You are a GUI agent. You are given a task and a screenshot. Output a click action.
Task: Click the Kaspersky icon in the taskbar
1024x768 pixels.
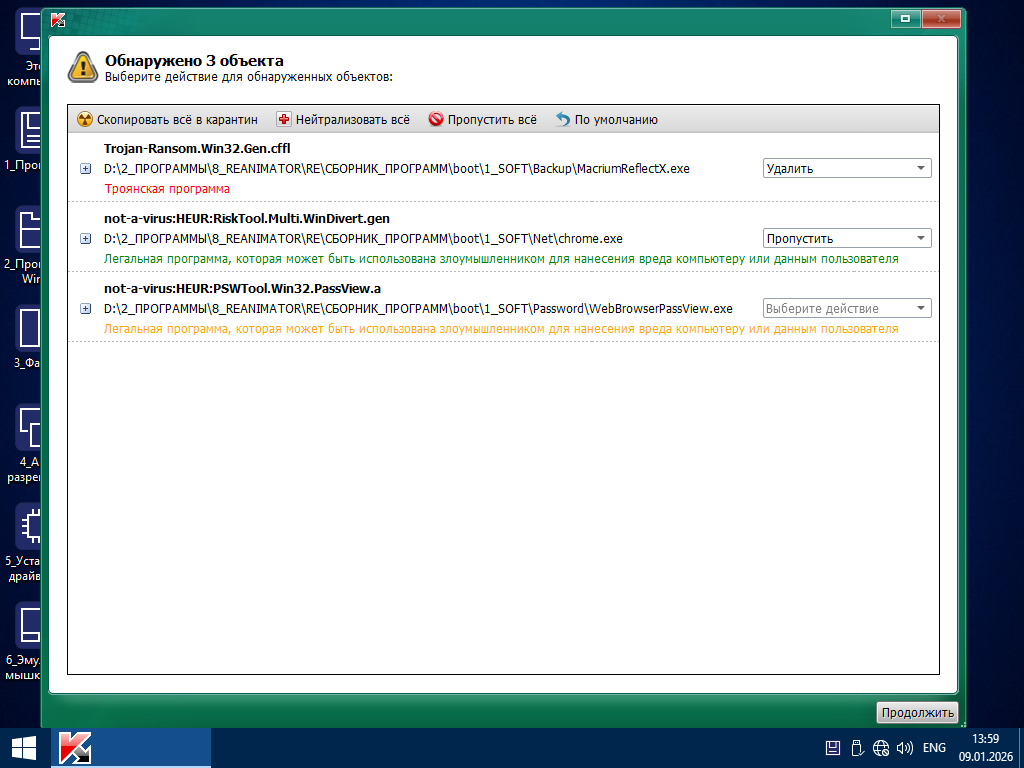75,748
